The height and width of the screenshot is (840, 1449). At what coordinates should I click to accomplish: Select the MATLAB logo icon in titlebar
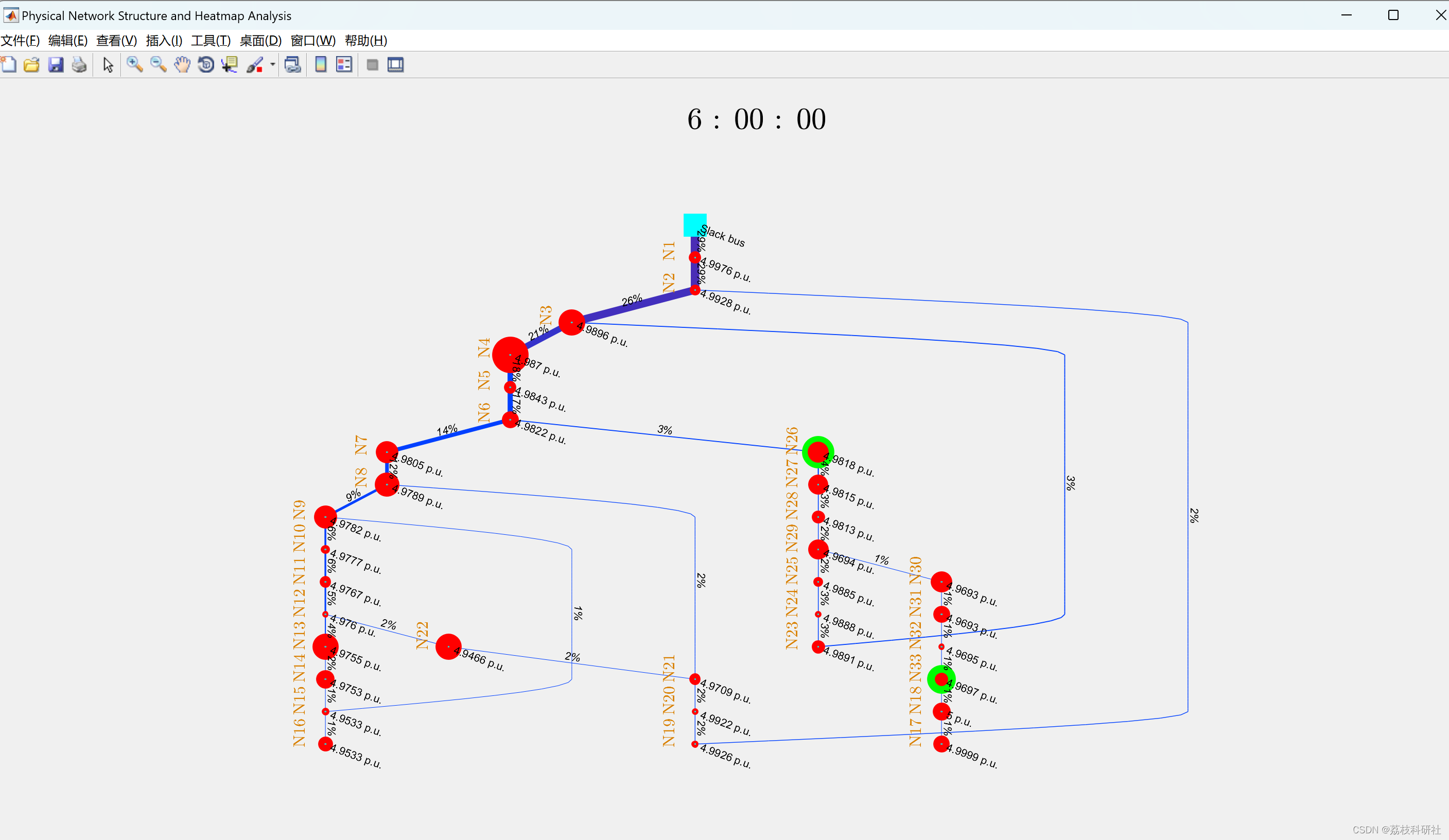(x=10, y=15)
